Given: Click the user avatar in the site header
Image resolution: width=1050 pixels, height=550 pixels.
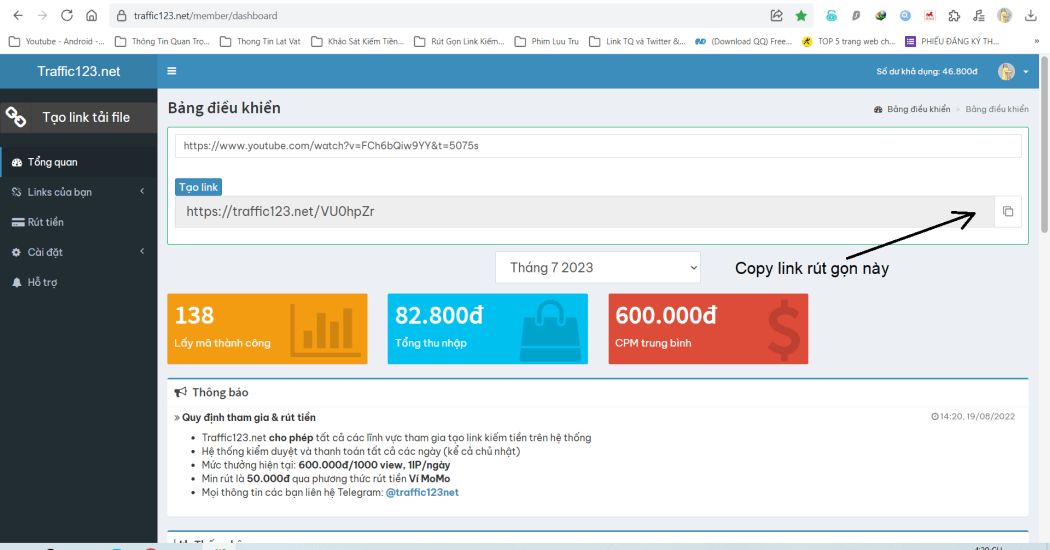Looking at the screenshot, I should (1006, 72).
